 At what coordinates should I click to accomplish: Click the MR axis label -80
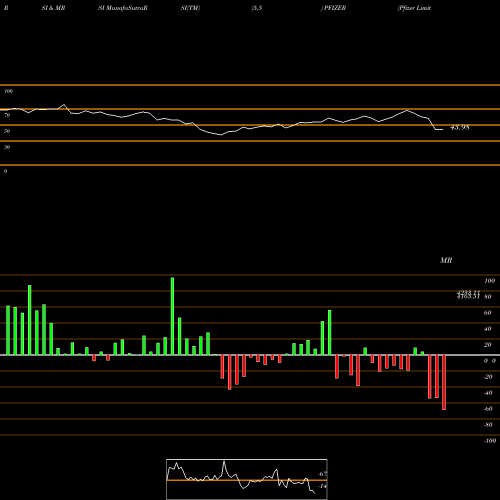point(488,425)
